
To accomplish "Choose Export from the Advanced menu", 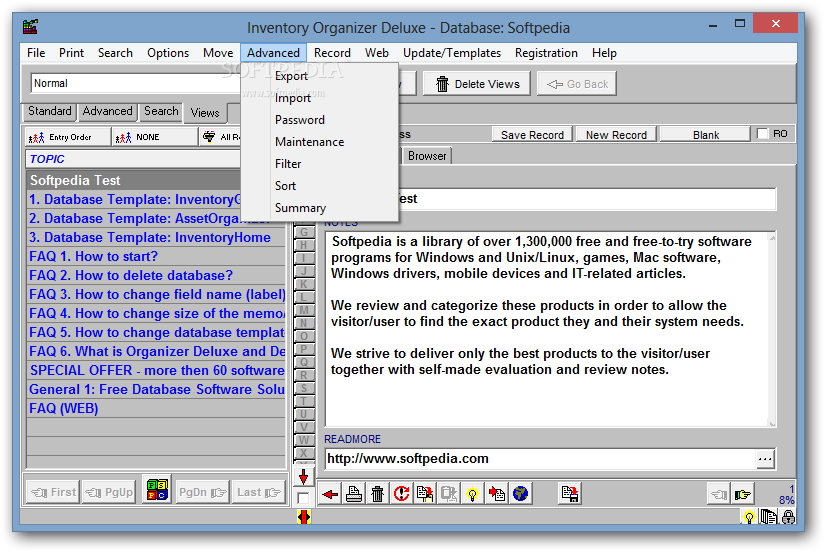I will [291, 76].
